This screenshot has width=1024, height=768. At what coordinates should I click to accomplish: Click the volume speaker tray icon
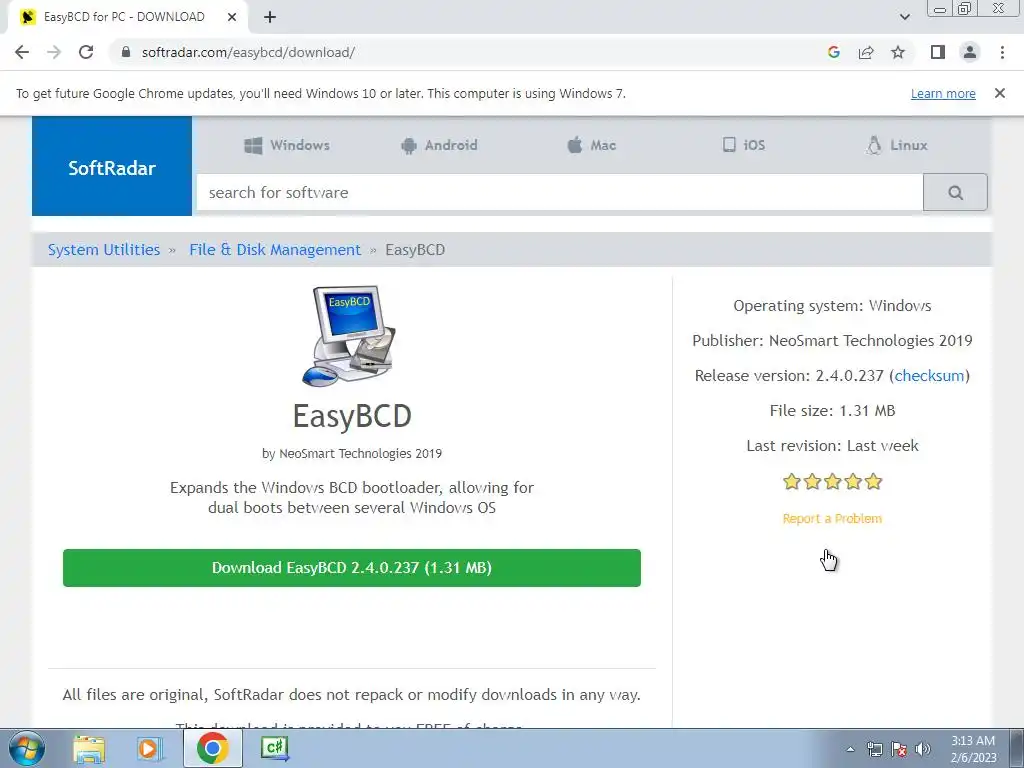click(x=923, y=749)
